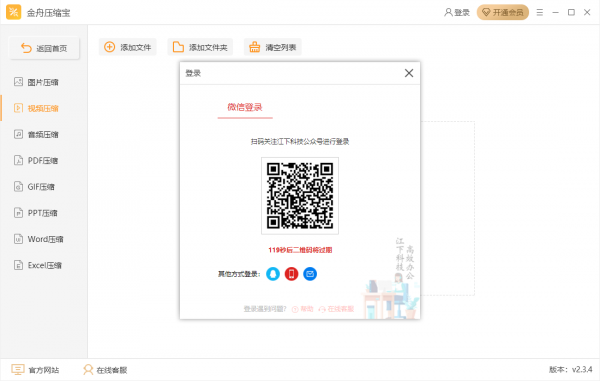
Task: Click the 开通会员 button
Action: click(503, 13)
